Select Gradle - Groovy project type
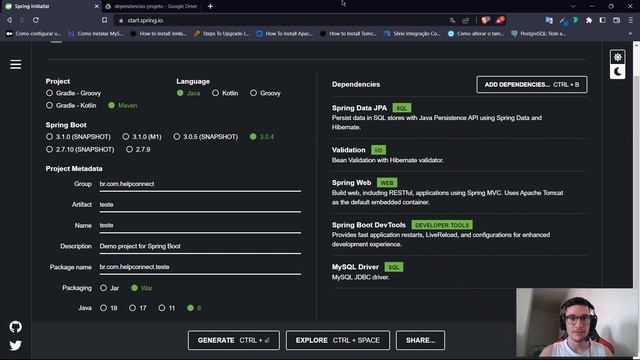Screen dimensions: 640x360 [73, 93]
